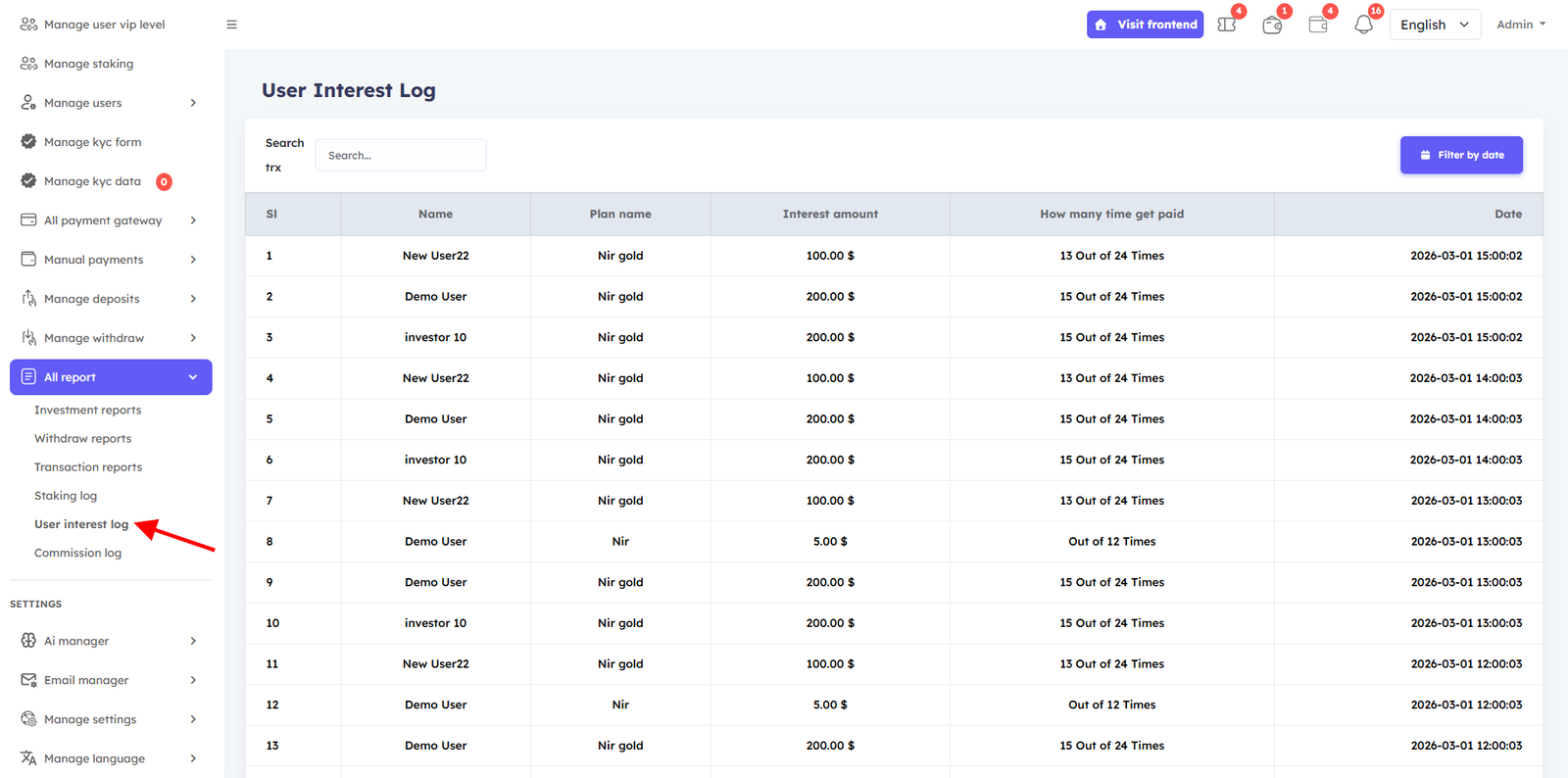
Task: Open the English language dropdown
Action: pos(1435,24)
